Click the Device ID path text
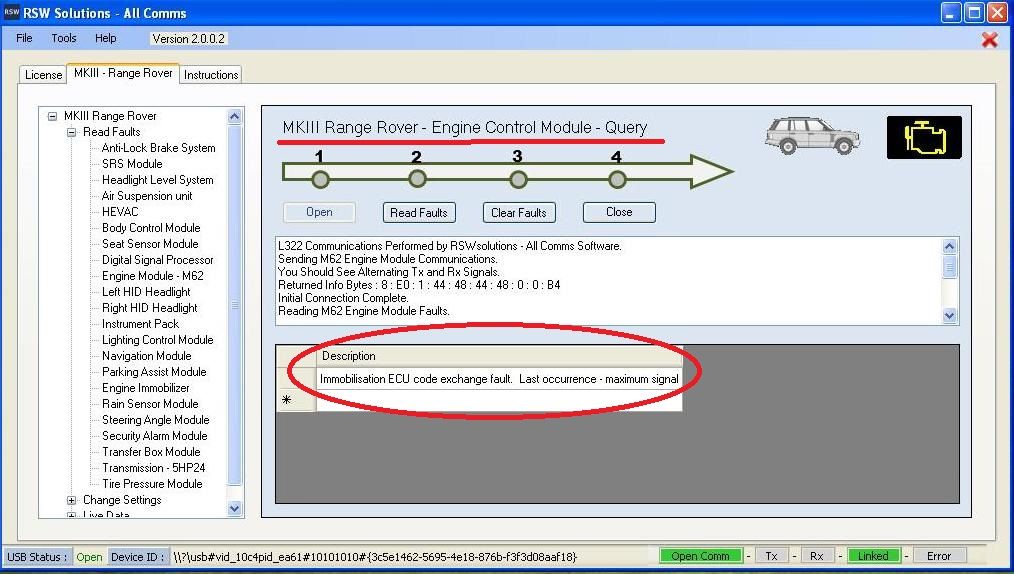The width and height of the screenshot is (1014, 574). (x=374, y=557)
